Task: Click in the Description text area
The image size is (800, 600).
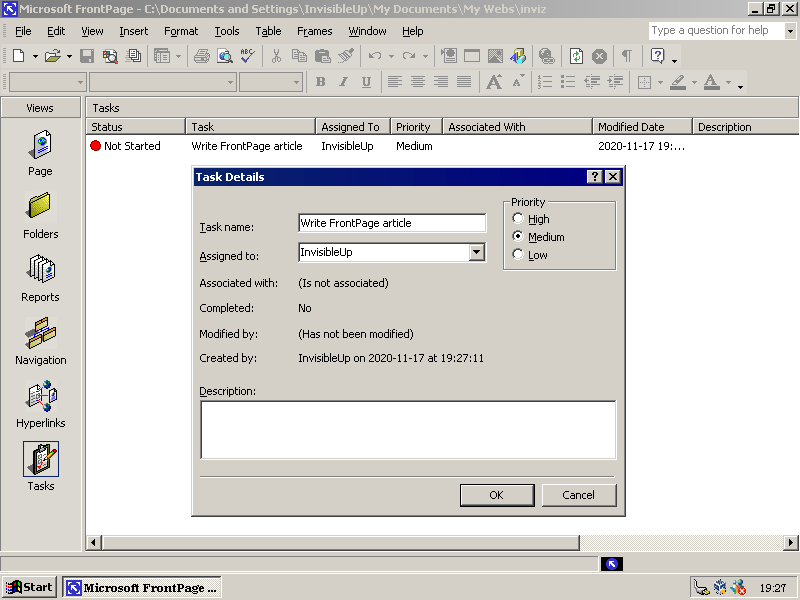Action: (x=408, y=430)
